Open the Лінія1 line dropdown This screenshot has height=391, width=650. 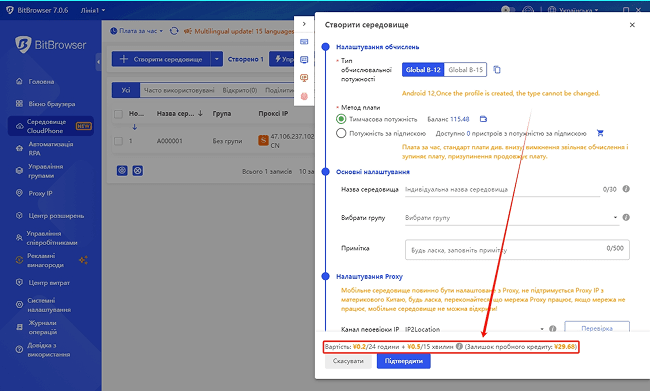point(93,10)
